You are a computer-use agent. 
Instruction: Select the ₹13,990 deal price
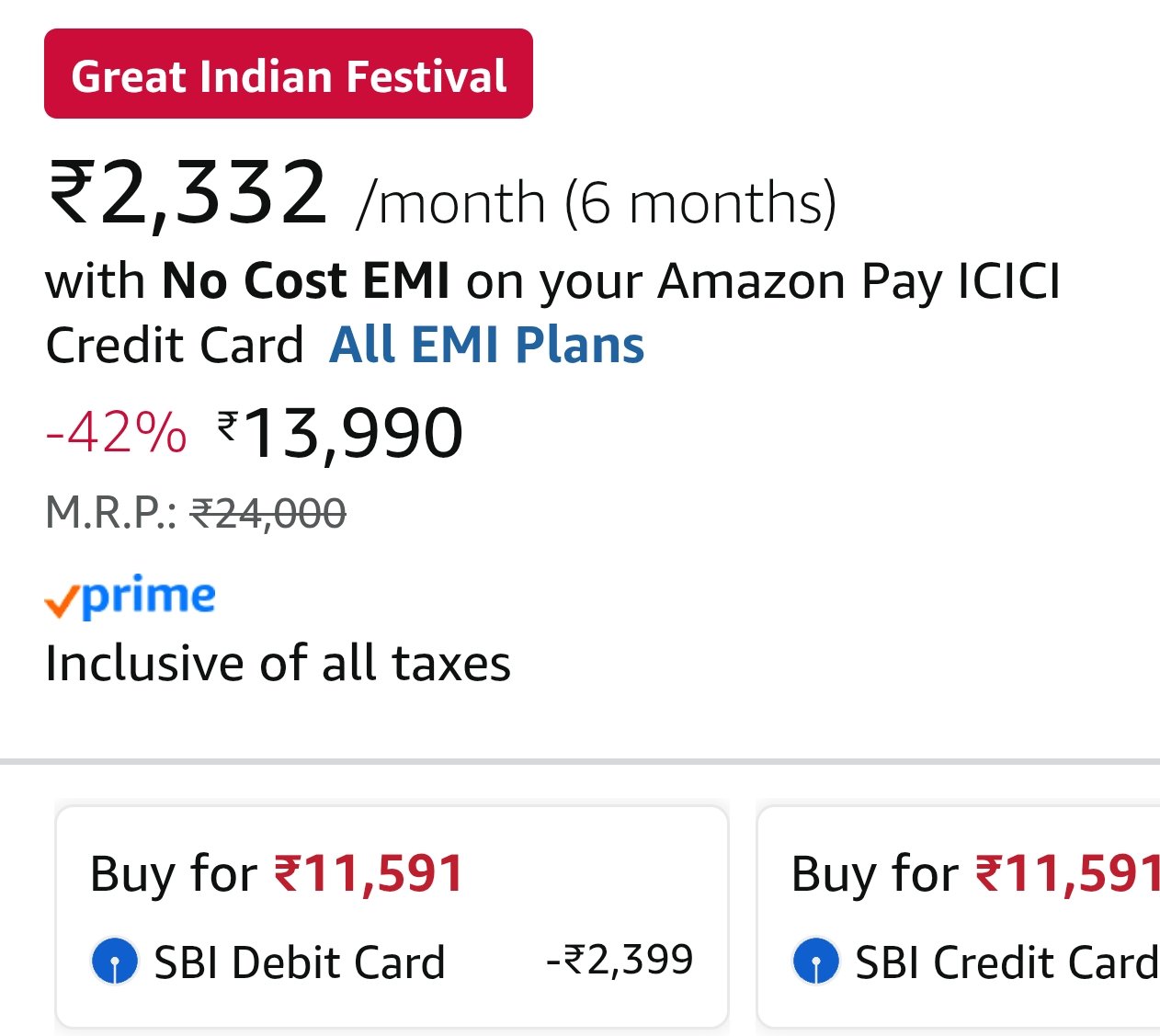pos(340,433)
